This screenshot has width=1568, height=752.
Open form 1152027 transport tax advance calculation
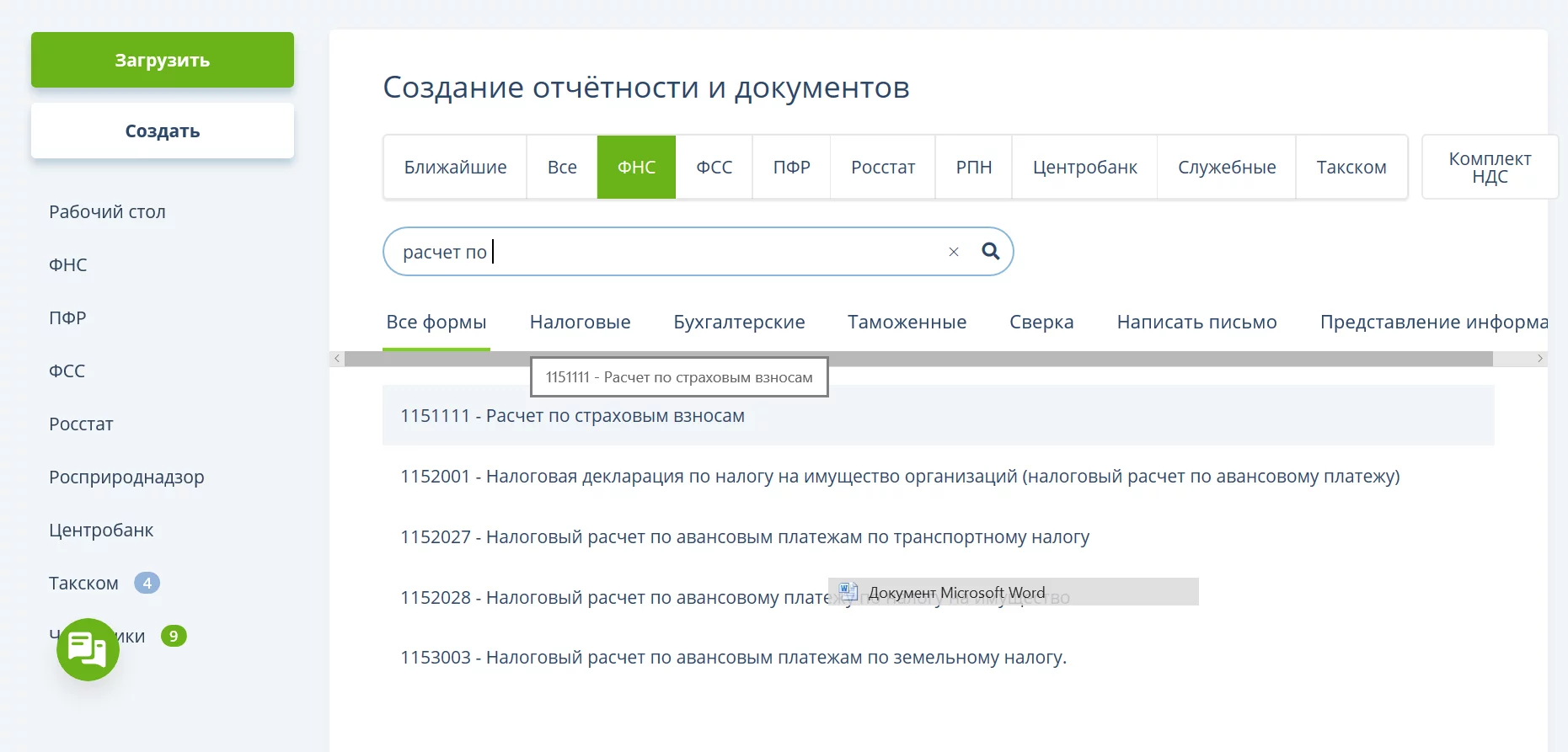click(x=745, y=537)
